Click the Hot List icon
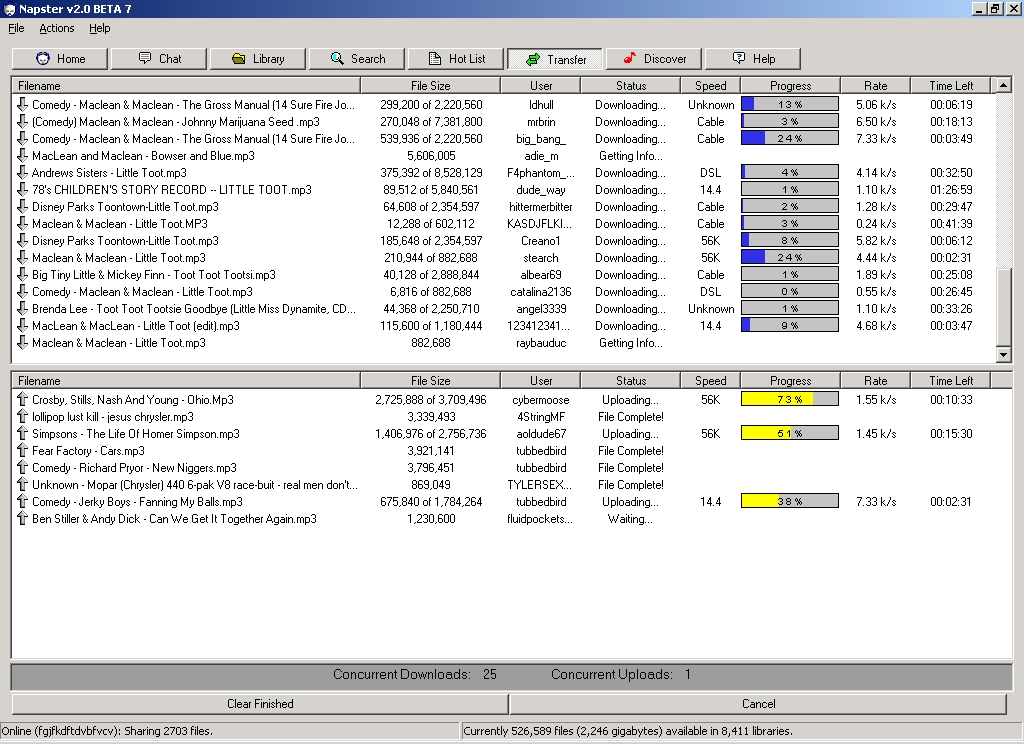Screen dimensions: 1024x744 point(435,59)
